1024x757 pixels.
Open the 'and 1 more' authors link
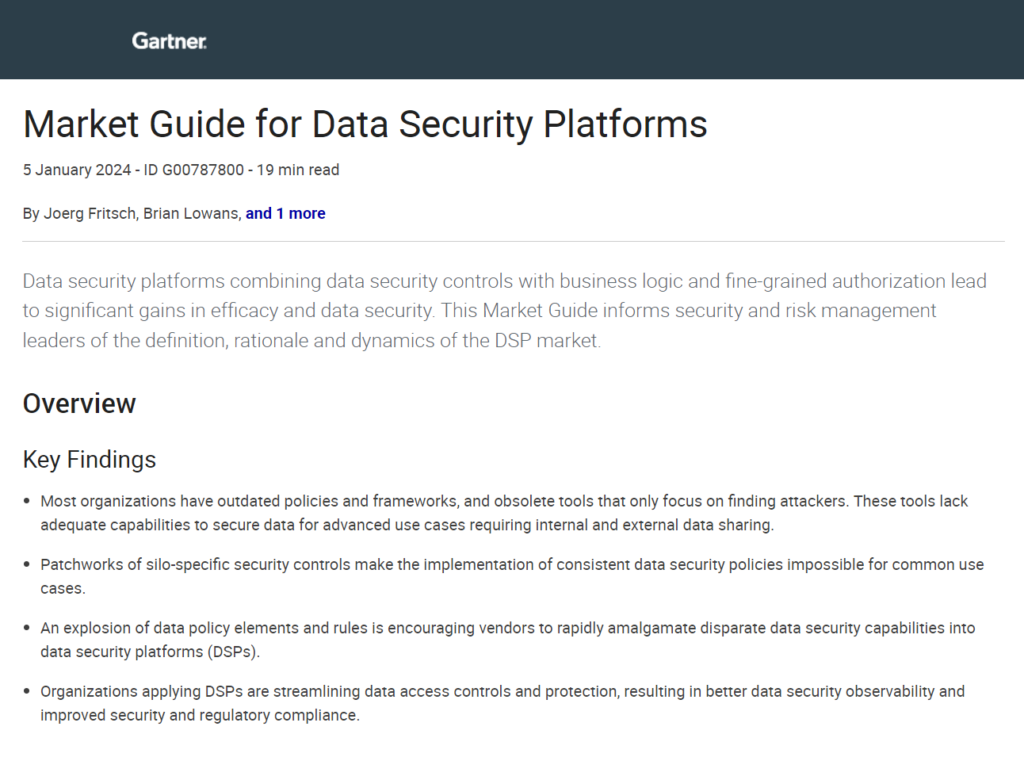(285, 214)
